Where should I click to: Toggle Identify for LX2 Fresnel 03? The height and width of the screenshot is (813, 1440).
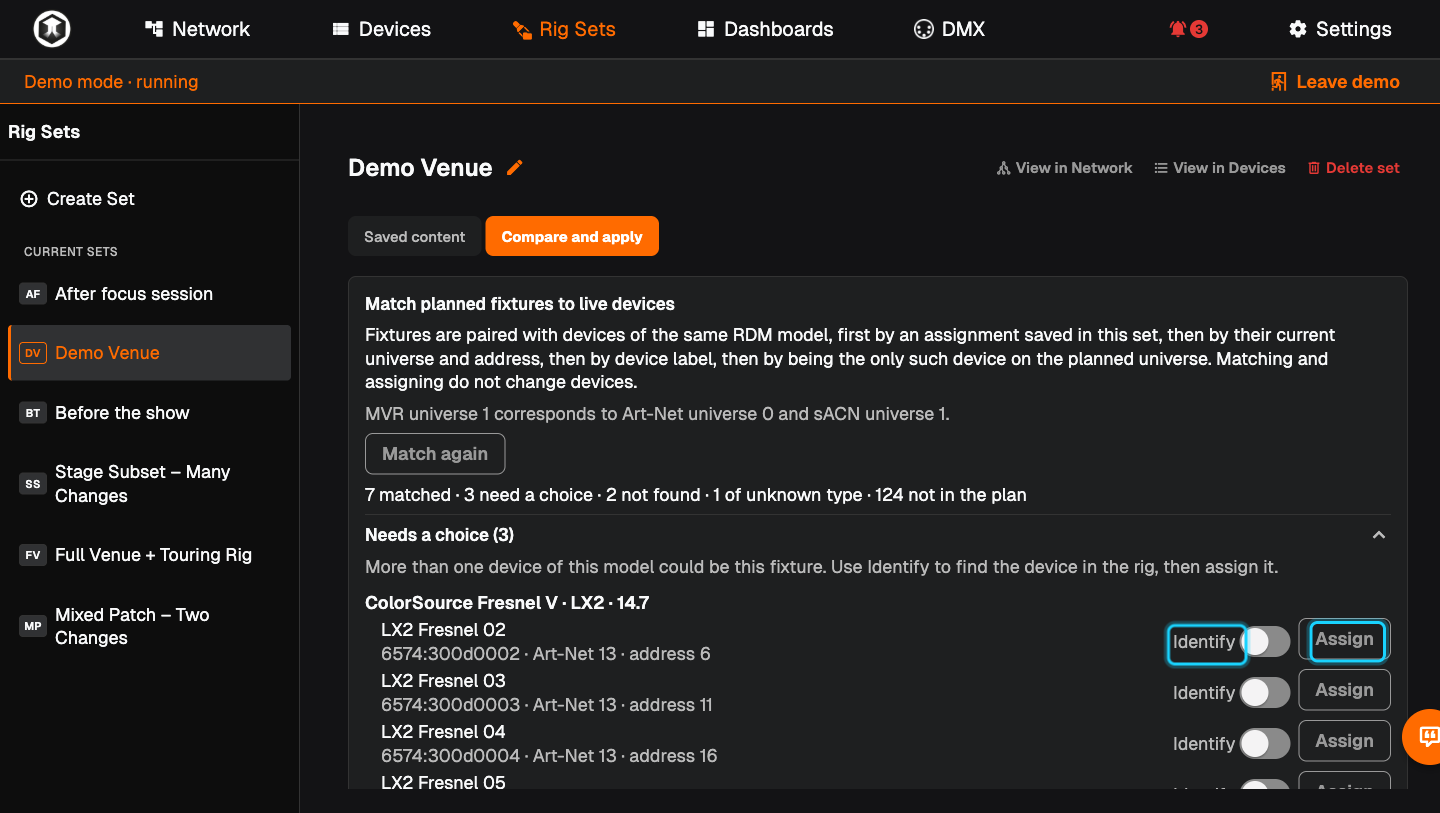click(1265, 692)
